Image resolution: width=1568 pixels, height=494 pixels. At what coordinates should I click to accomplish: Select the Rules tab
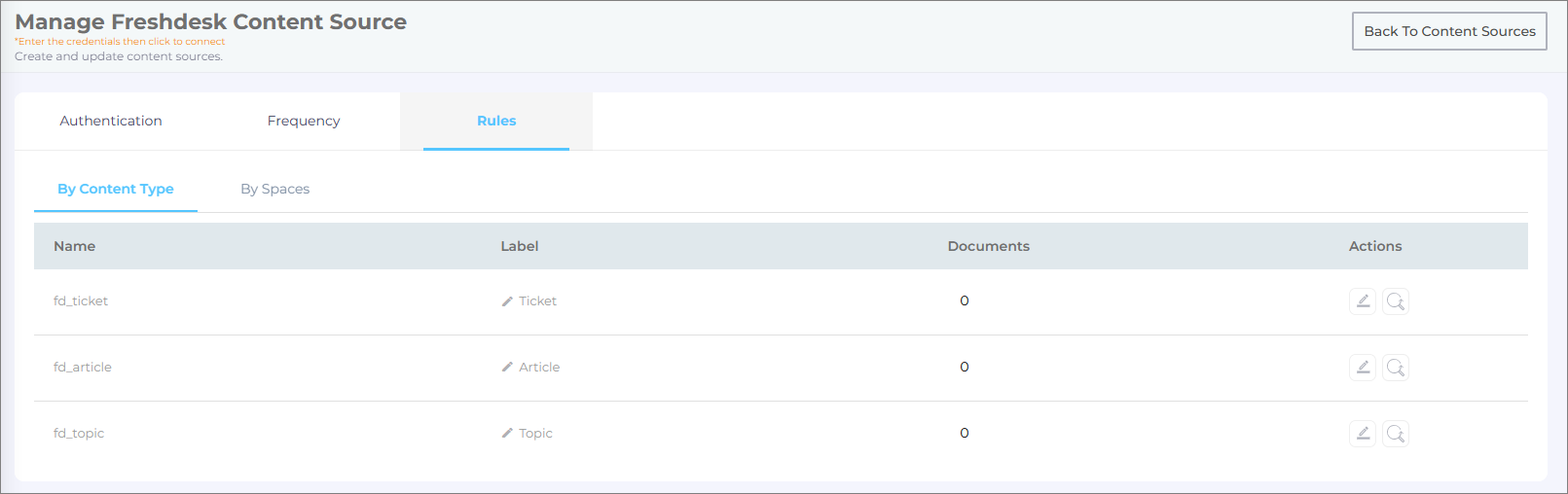pos(496,122)
